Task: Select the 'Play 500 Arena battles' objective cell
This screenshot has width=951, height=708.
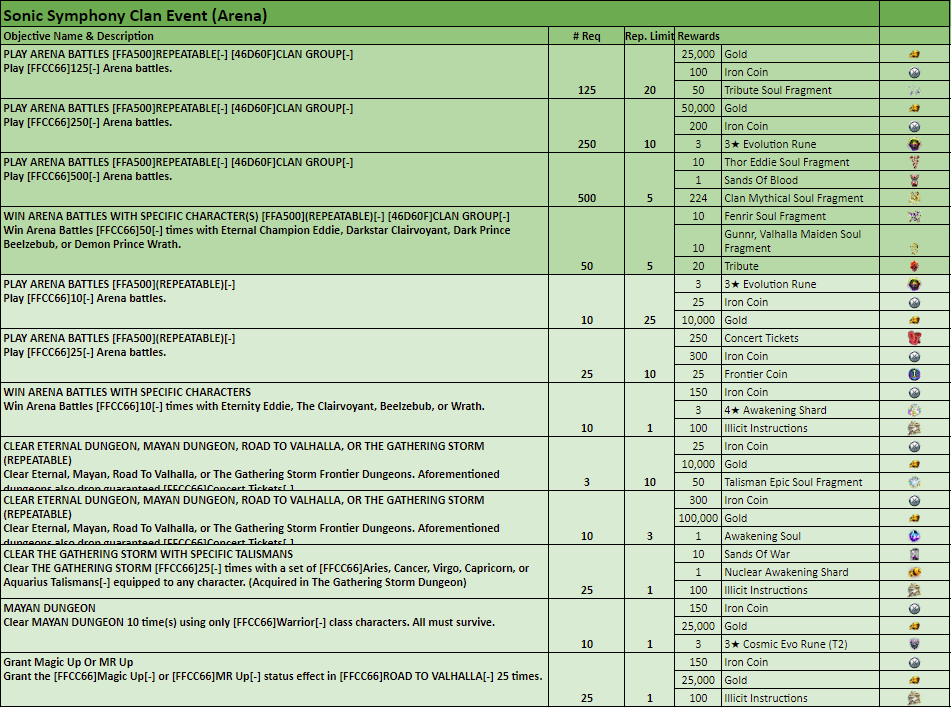Action: click(x=275, y=180)
